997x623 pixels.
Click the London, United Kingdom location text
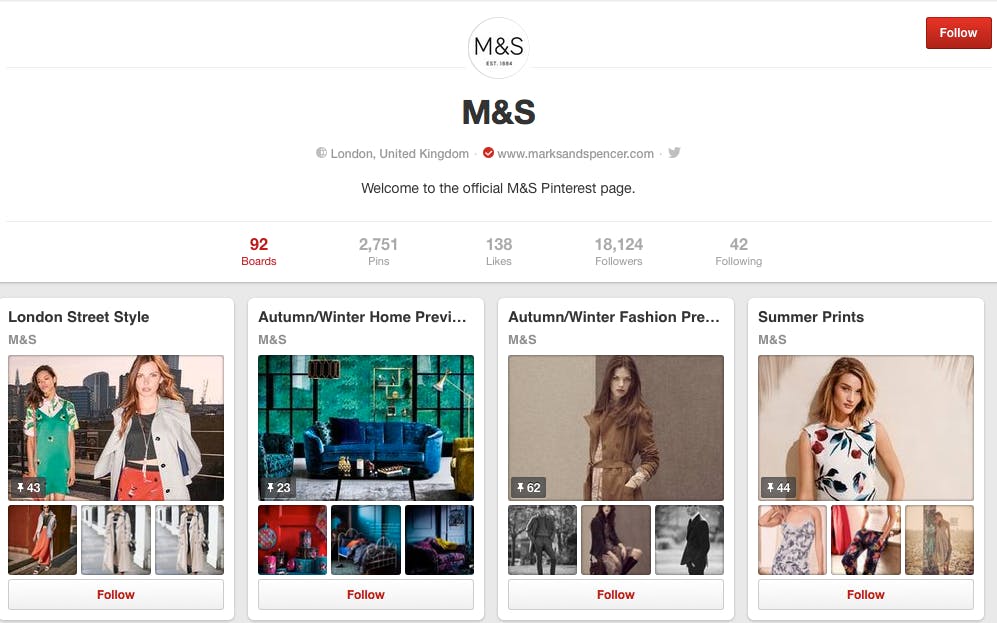pos(399,153)
